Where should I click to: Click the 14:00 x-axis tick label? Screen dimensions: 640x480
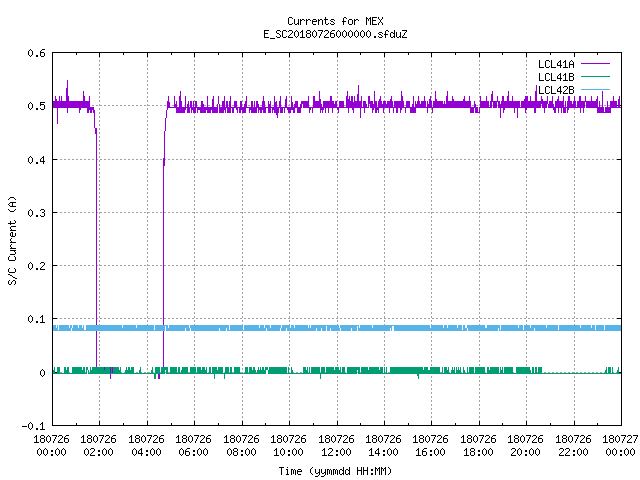point(383,452)
